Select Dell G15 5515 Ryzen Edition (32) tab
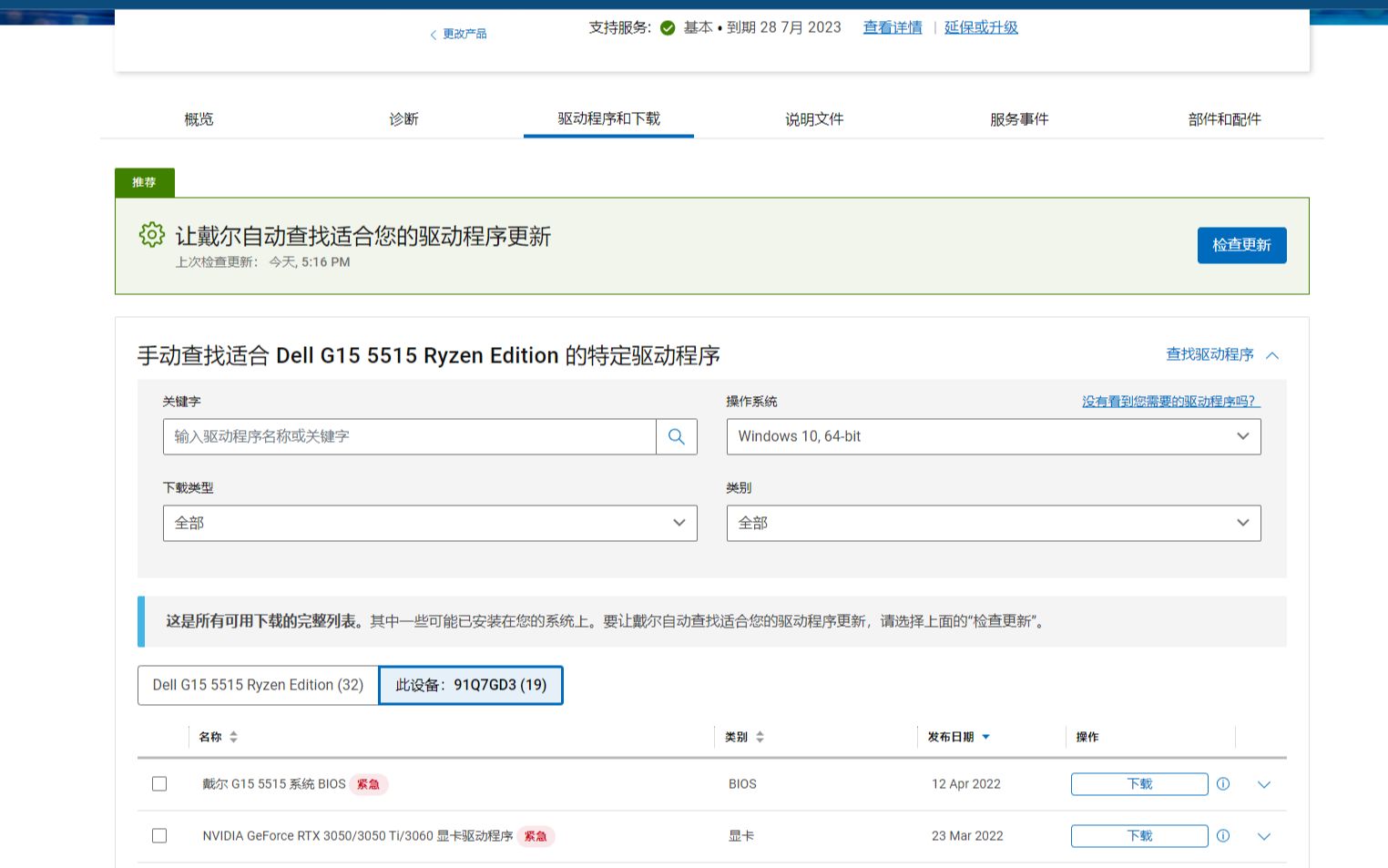 click(258, 685)
